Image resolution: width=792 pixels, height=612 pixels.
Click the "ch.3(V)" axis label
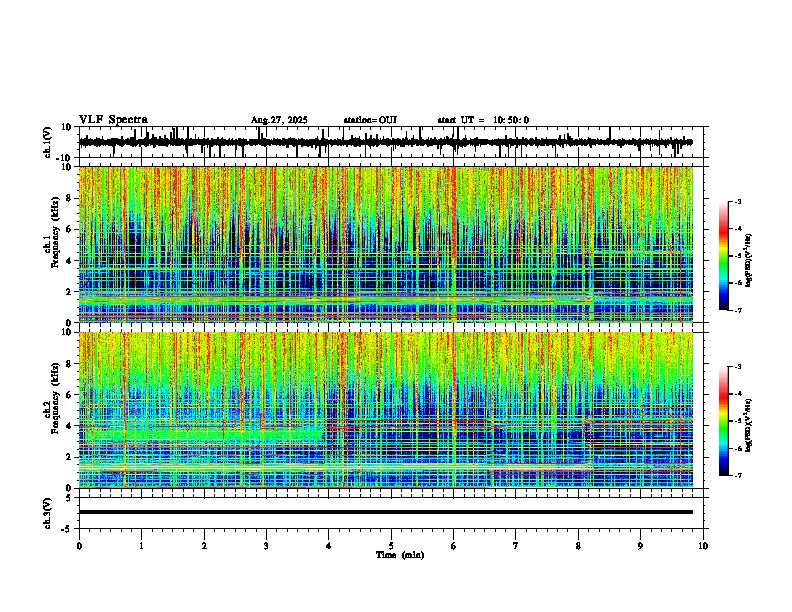(48, 513)
